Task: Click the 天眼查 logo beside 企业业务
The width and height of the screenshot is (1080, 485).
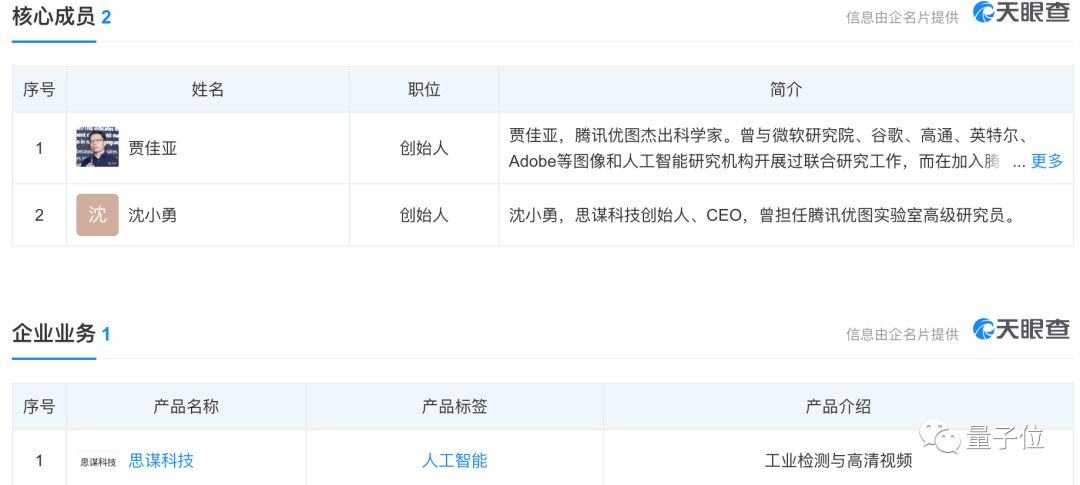Action: point(1021,330)
